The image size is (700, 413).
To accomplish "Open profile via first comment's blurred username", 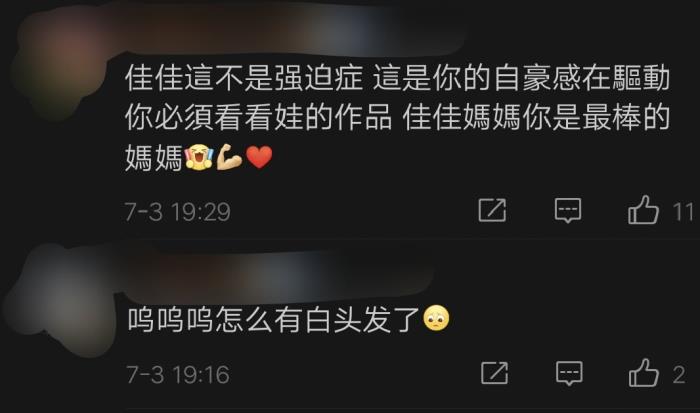I will (x=286, y=31).
